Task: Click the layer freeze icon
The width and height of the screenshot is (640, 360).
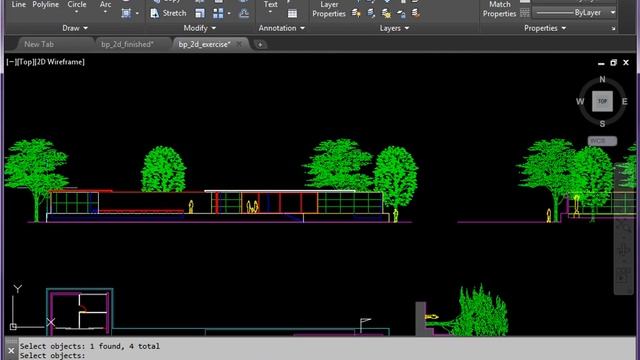Action: click(x=386, y=13)
